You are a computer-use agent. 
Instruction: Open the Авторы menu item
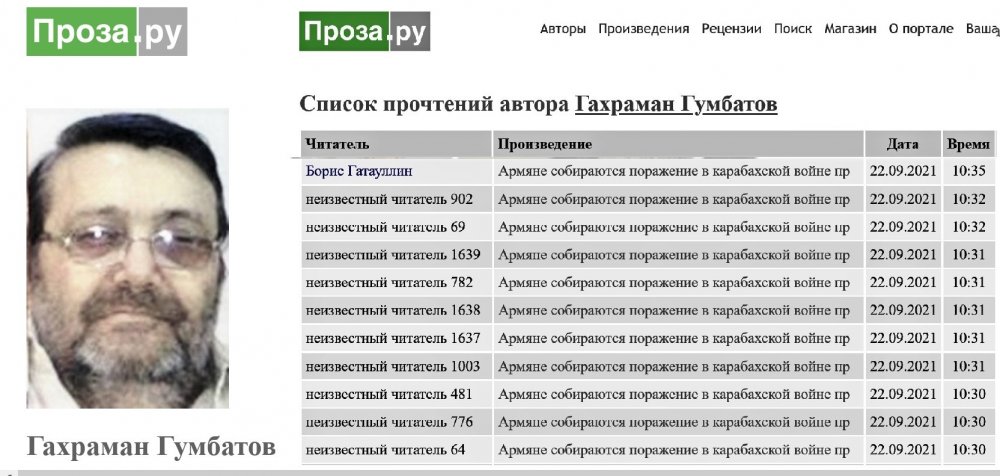(x=562, y=29)
